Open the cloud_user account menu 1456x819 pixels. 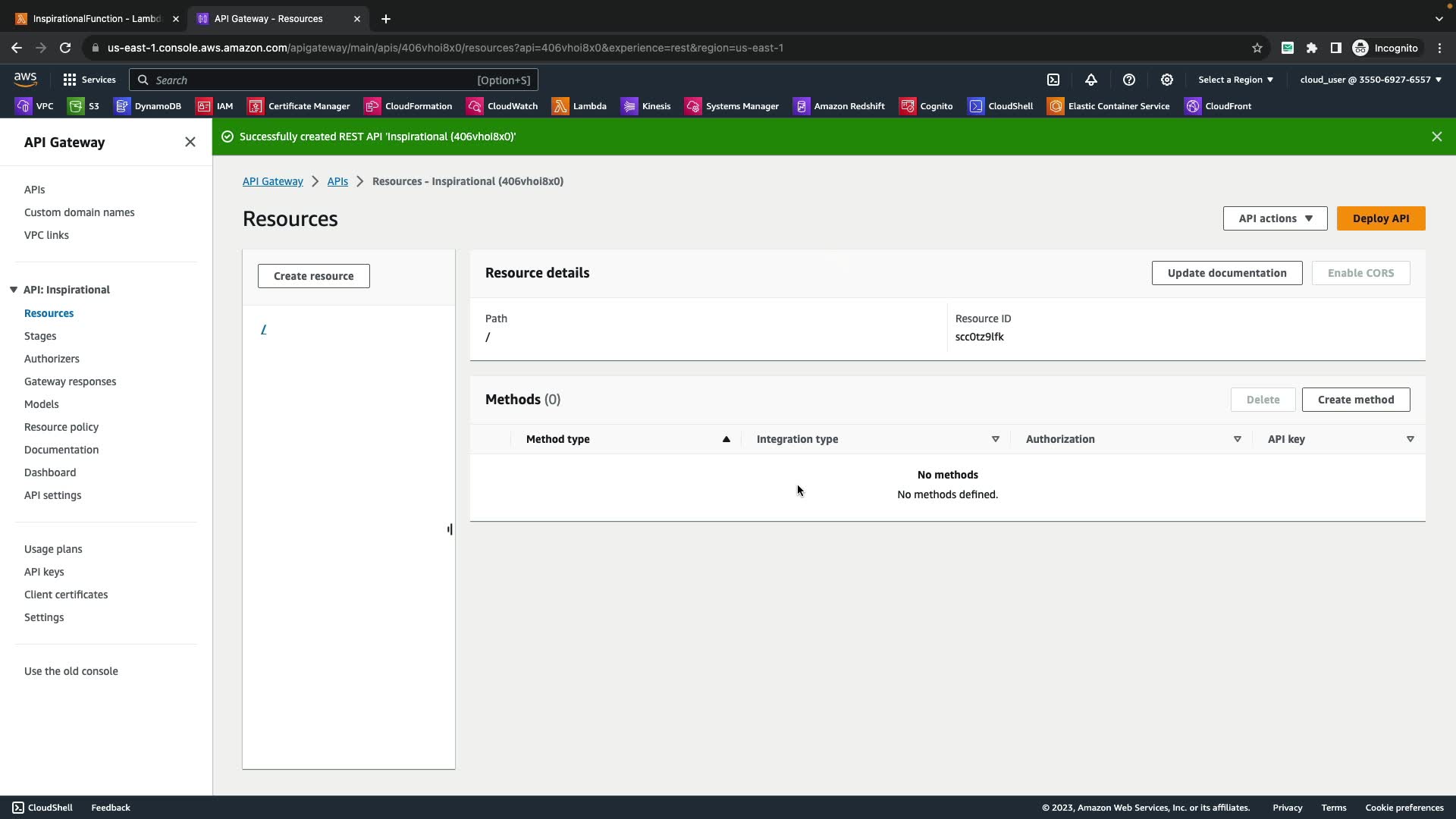point(1370,80)
